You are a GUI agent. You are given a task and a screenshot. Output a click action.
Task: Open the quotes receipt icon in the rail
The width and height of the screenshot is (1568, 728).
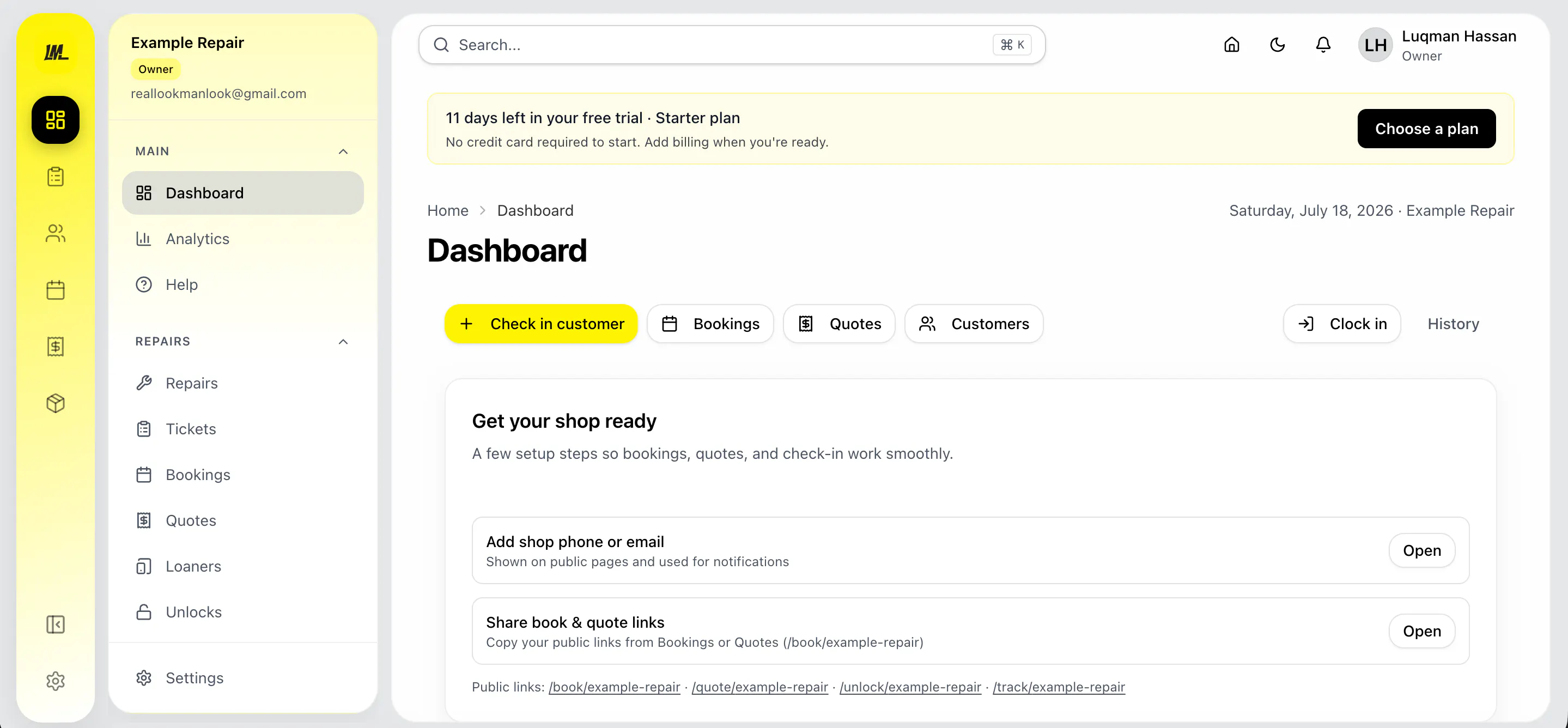(x=56, y=347)
